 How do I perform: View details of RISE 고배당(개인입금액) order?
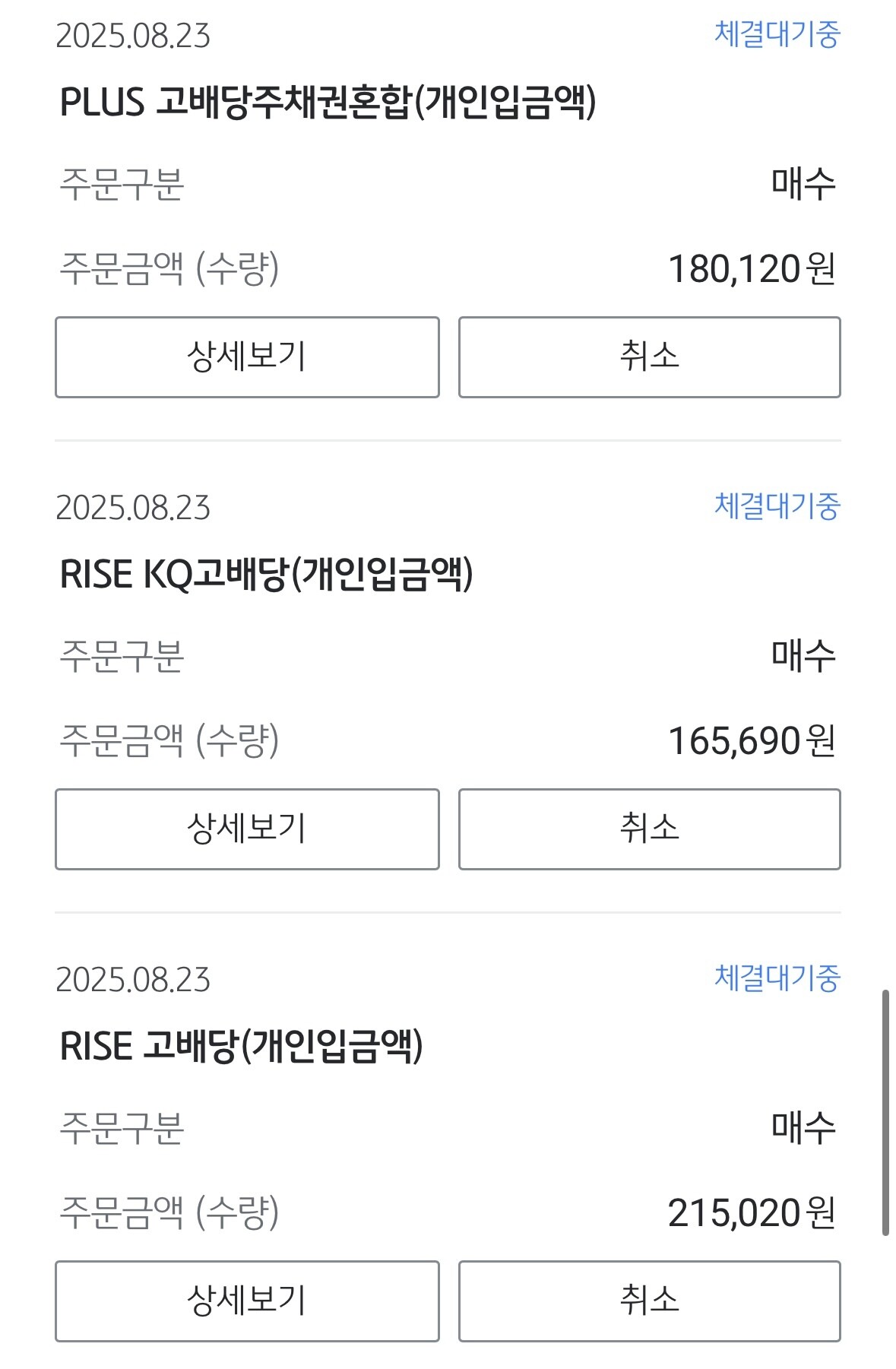click(x=247, y=1301)
